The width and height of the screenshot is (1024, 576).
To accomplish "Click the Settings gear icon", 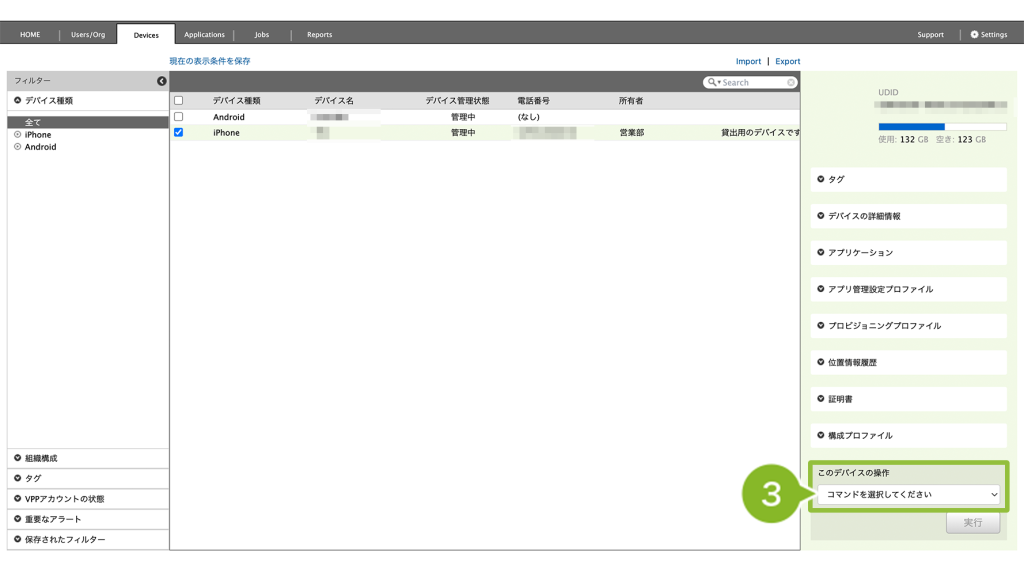I will [974, 35].
